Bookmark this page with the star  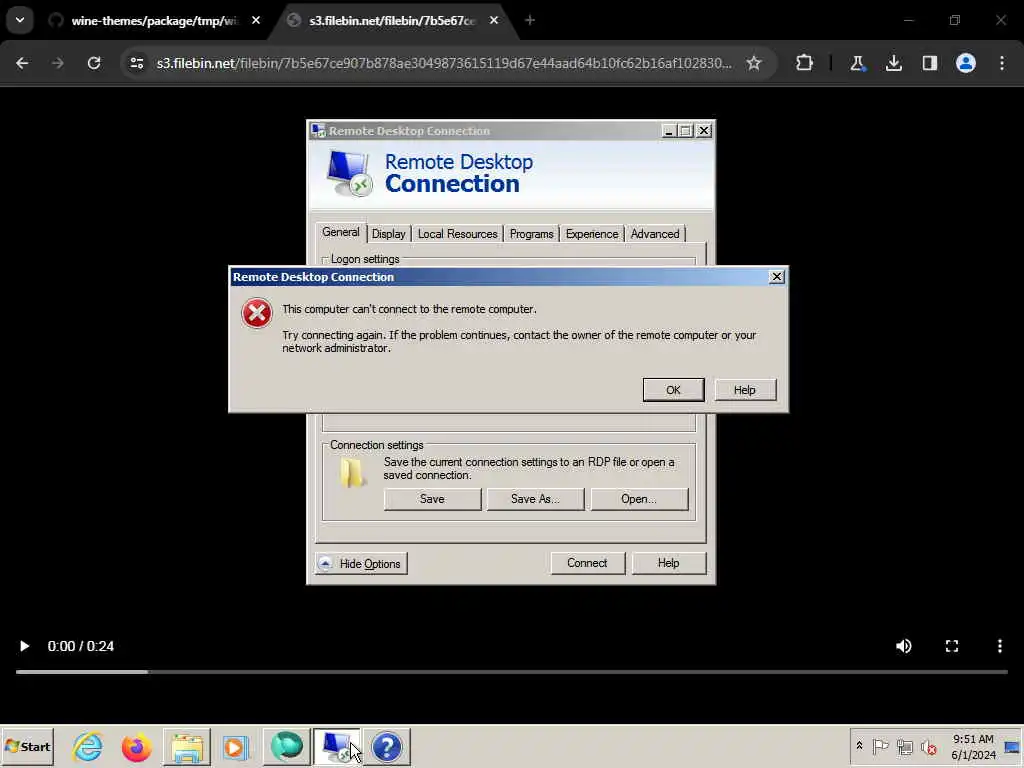[754, 63]
